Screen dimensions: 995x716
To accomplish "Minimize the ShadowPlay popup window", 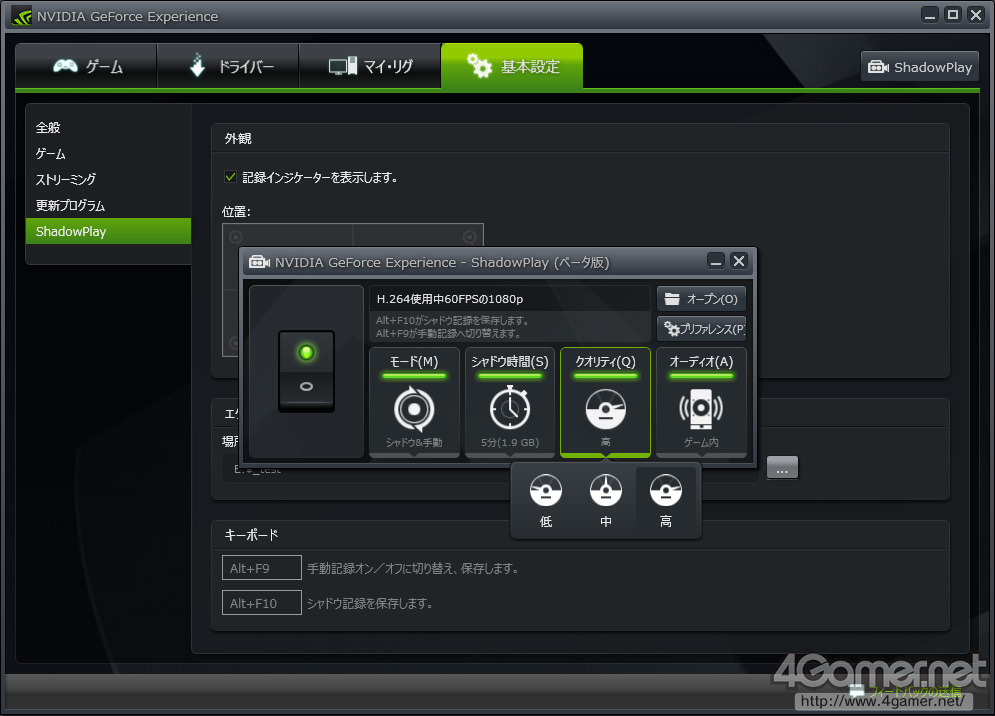I will 716,262.
